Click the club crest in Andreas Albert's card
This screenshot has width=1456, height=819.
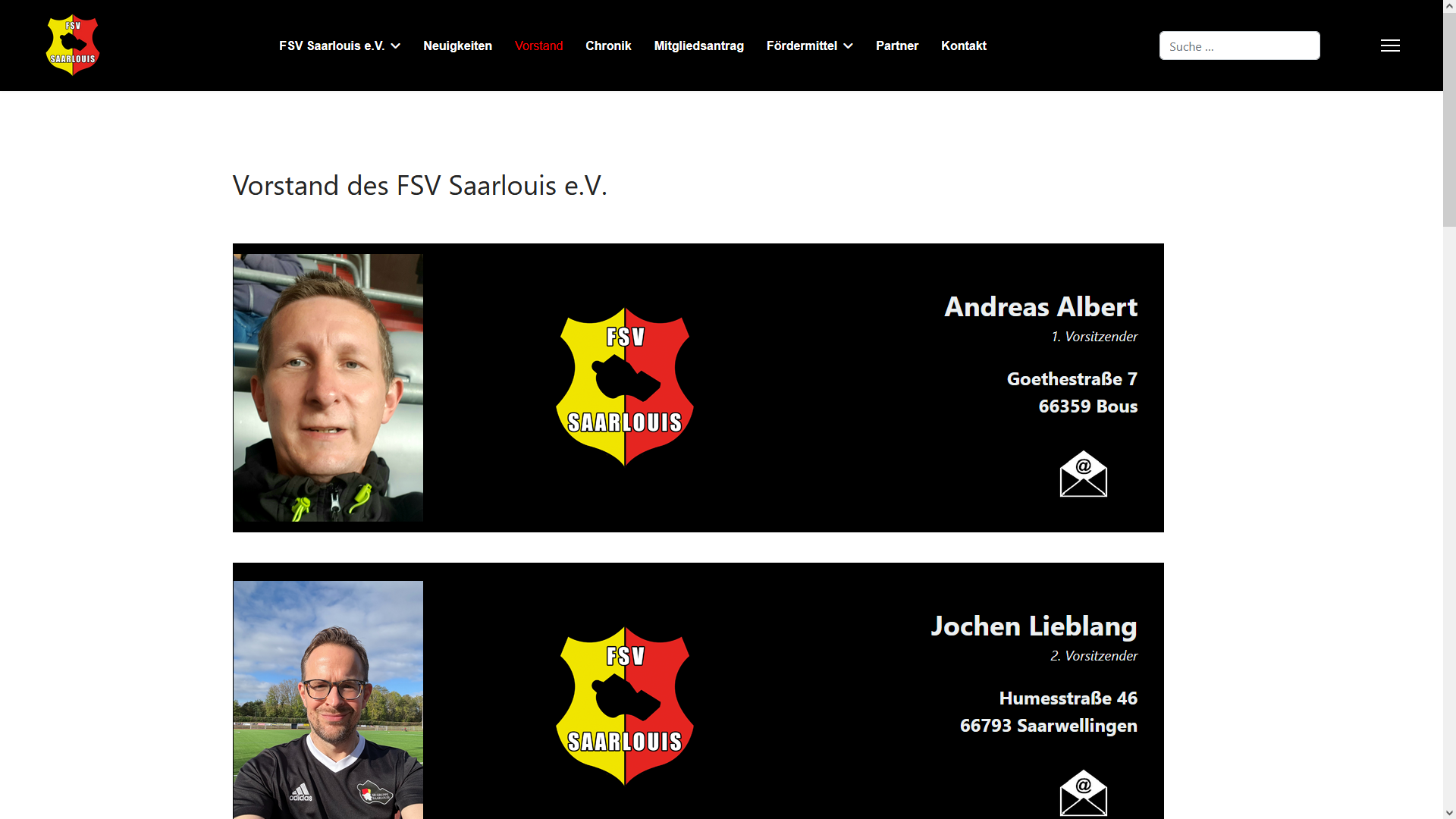click(625, 387)
